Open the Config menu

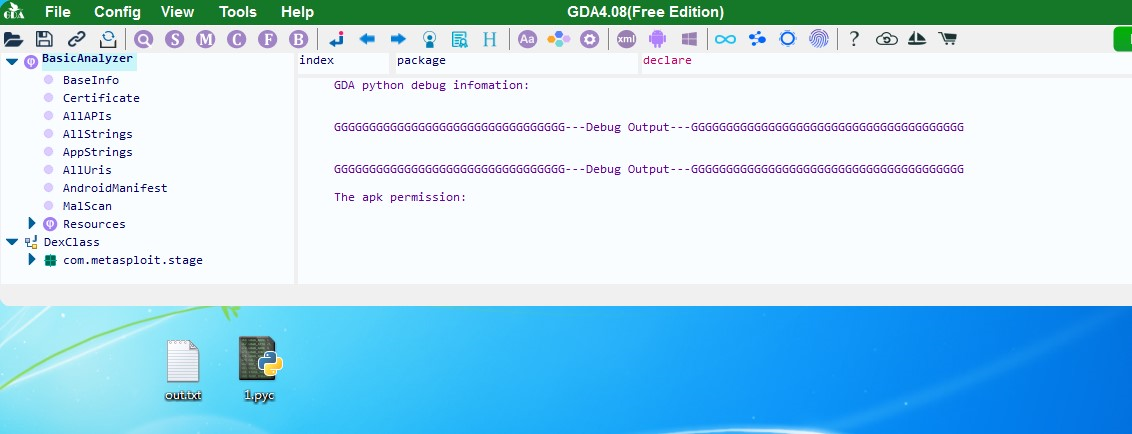118,12
